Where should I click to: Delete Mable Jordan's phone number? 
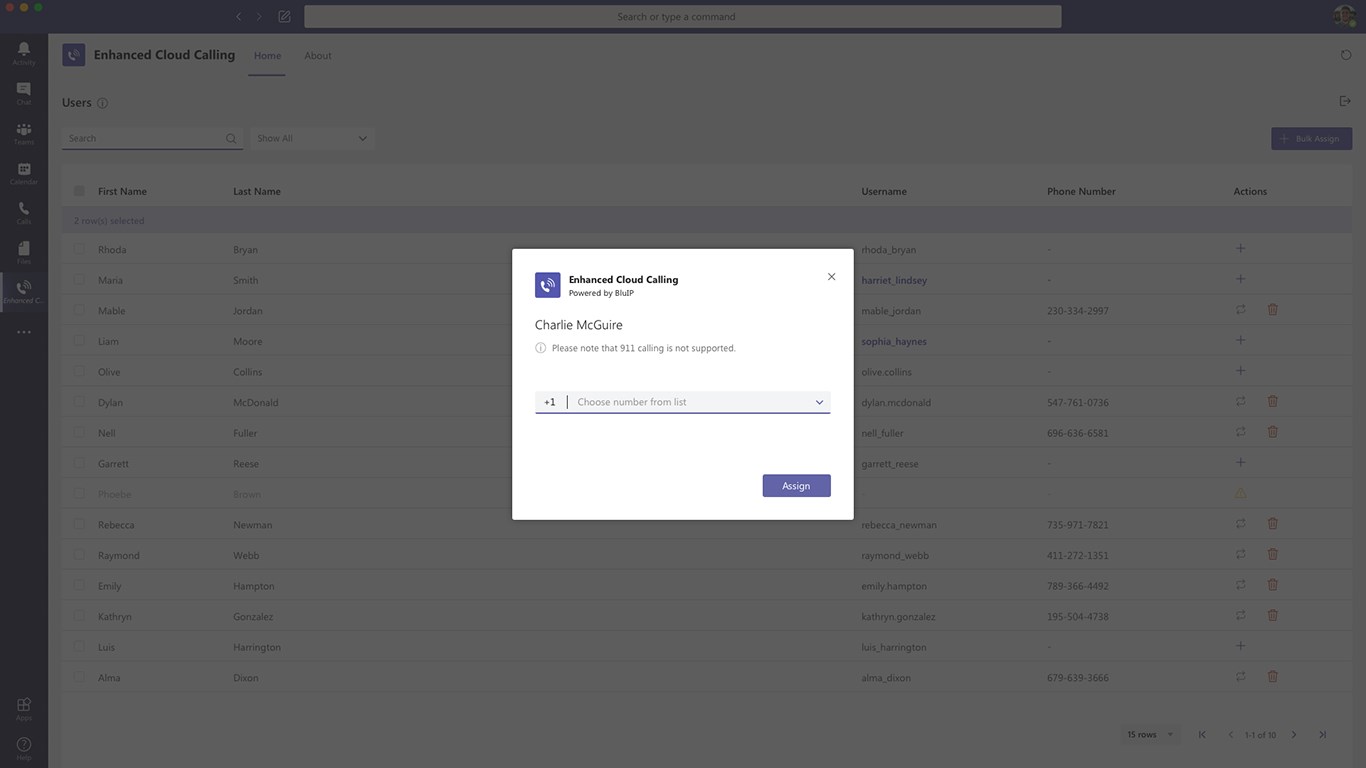(x=1272, y=310)
